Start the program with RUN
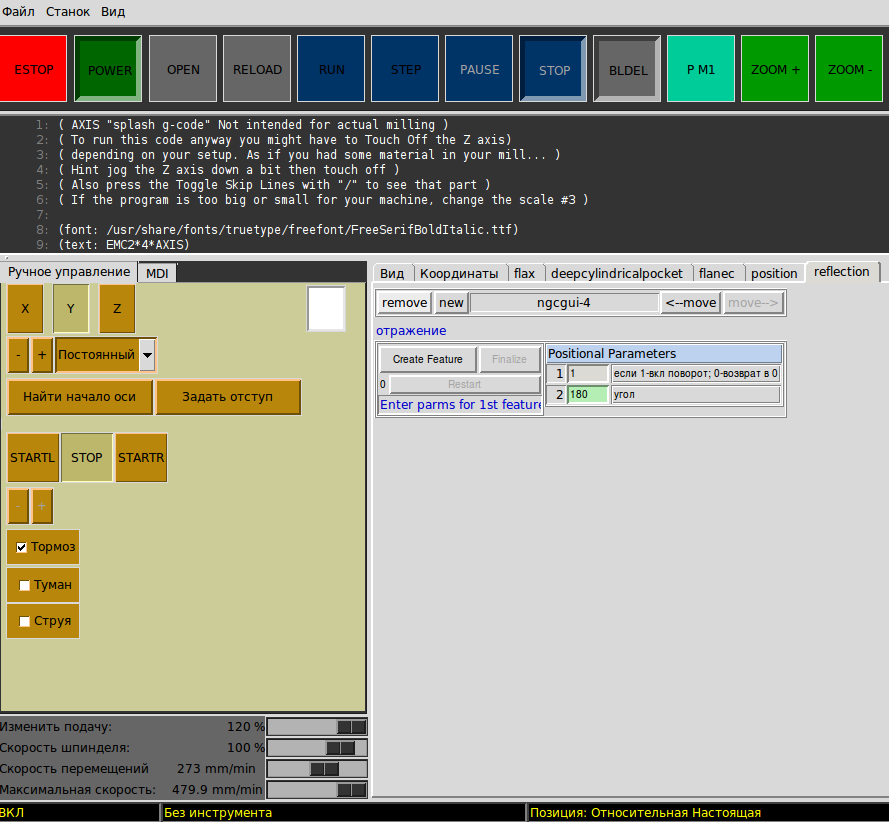Viewport: 889px width, 822px height. (x=331, y=69)
